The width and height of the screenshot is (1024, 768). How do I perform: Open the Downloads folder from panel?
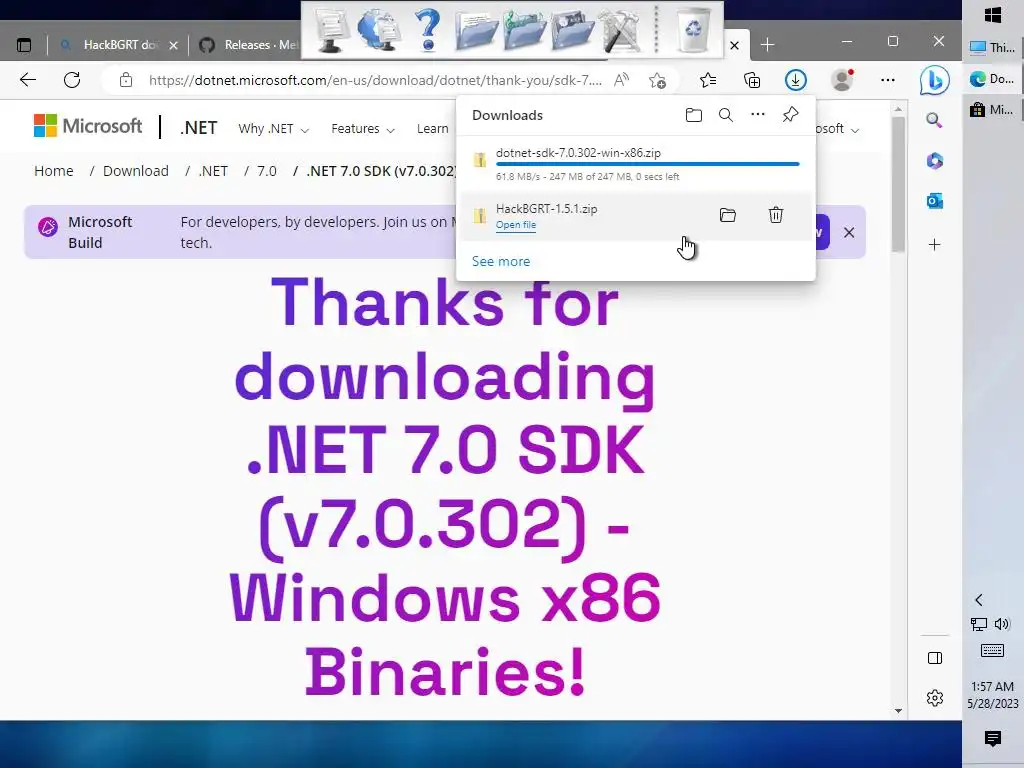[694, 115]
